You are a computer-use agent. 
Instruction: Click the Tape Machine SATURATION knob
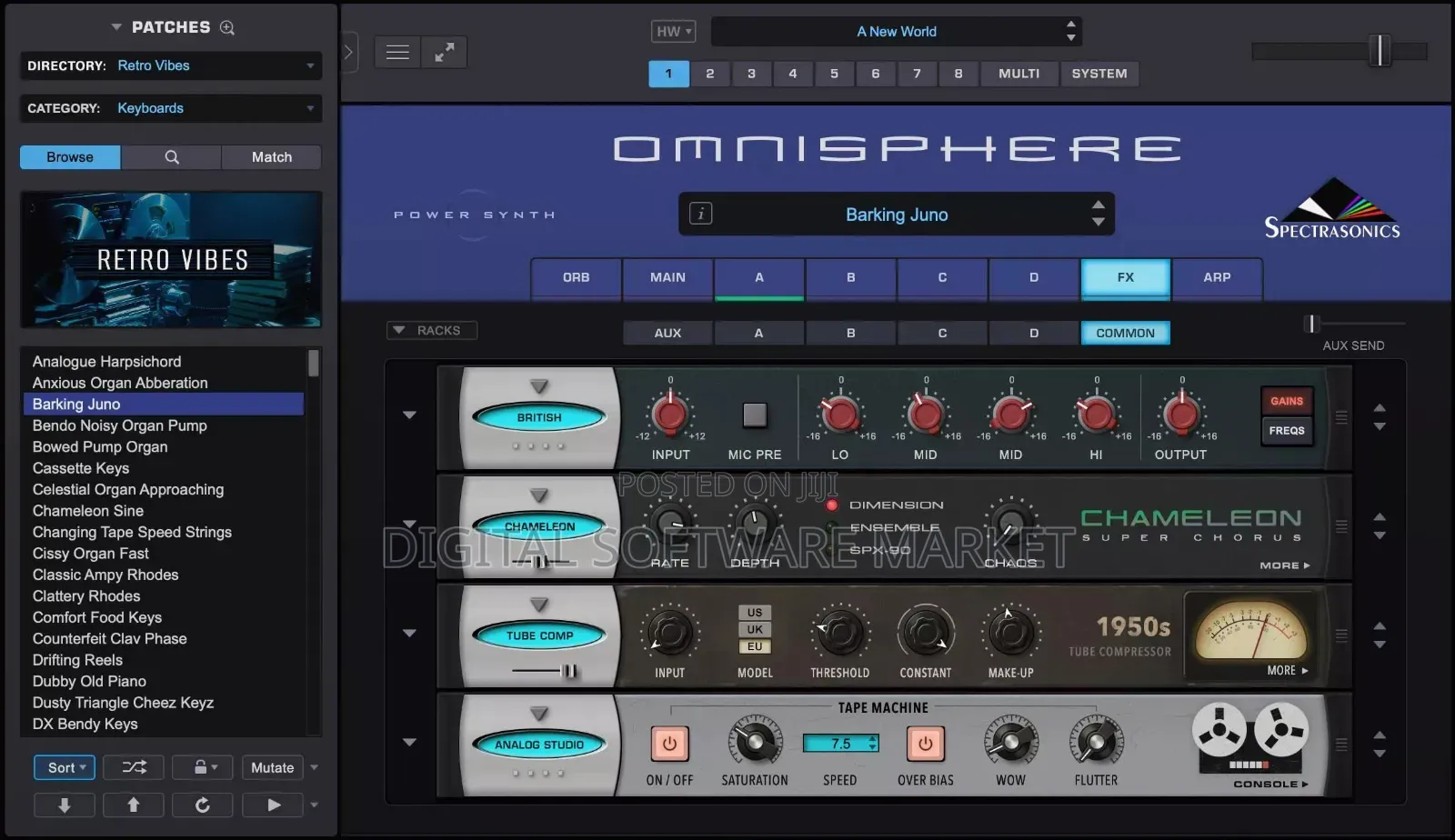(x=755, y=742)
